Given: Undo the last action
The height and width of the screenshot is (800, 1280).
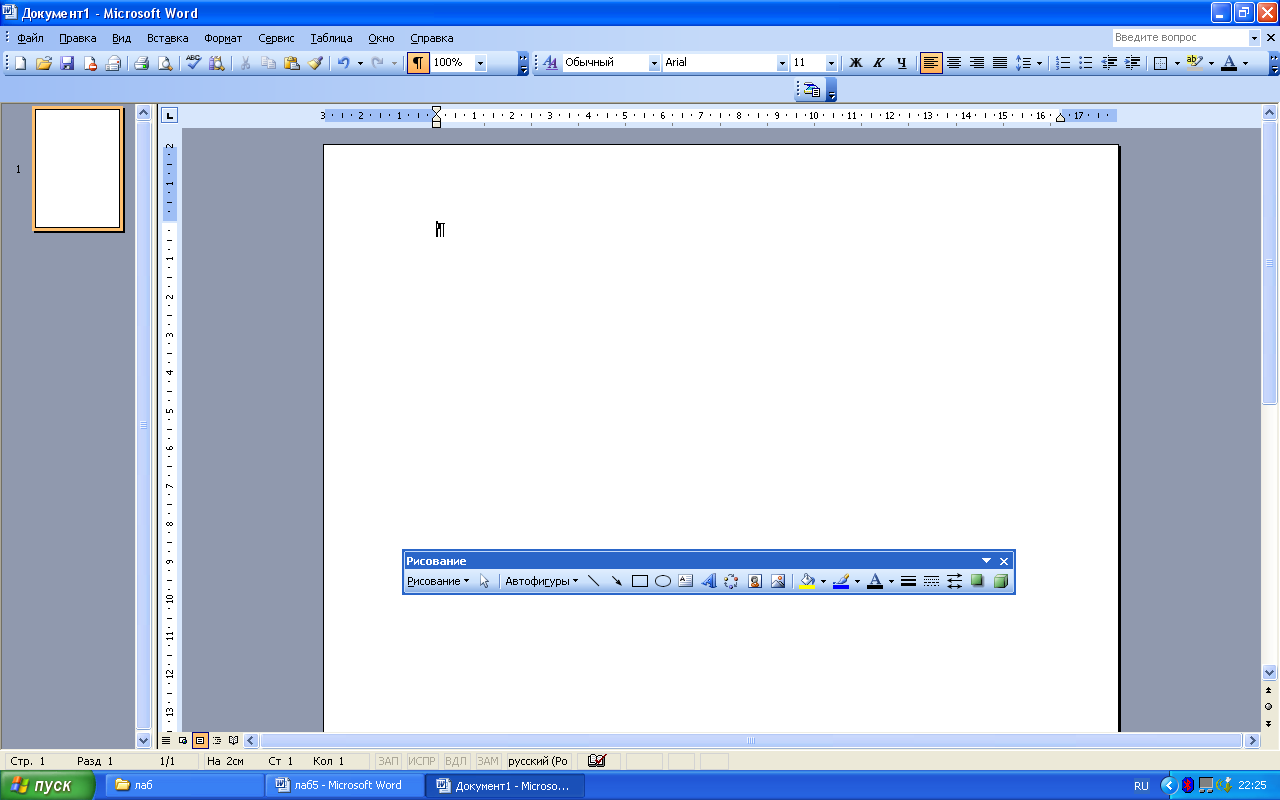Looking at the screenshot, I should pos(343,63).
